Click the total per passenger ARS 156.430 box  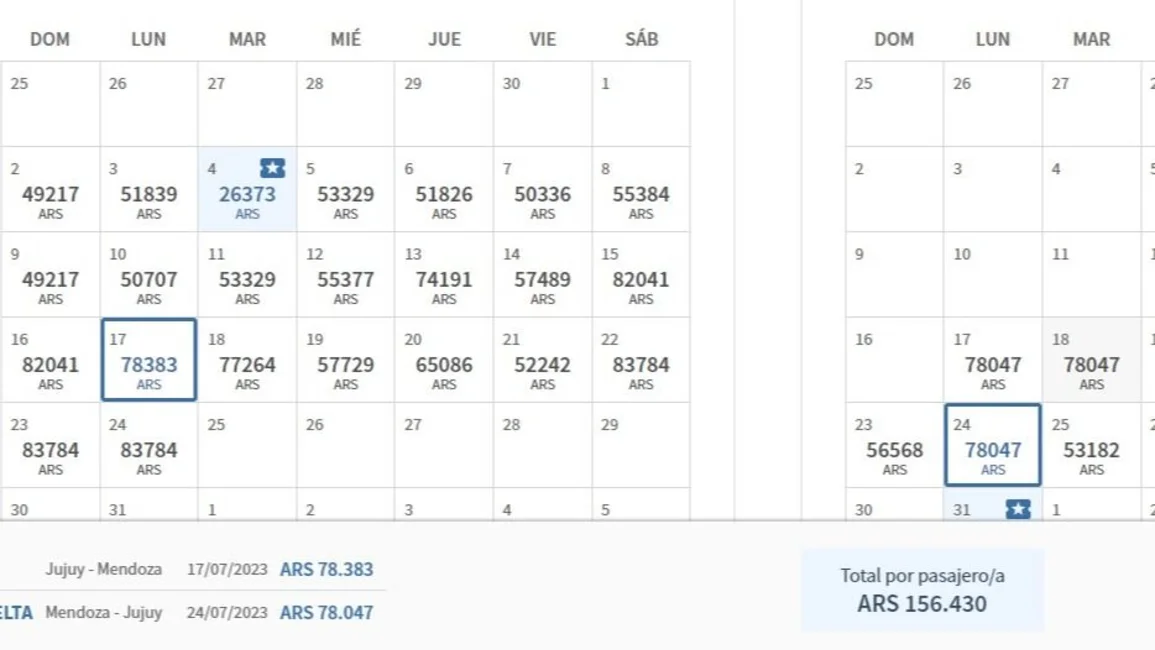pyautogui.click(x=922, y=590)
